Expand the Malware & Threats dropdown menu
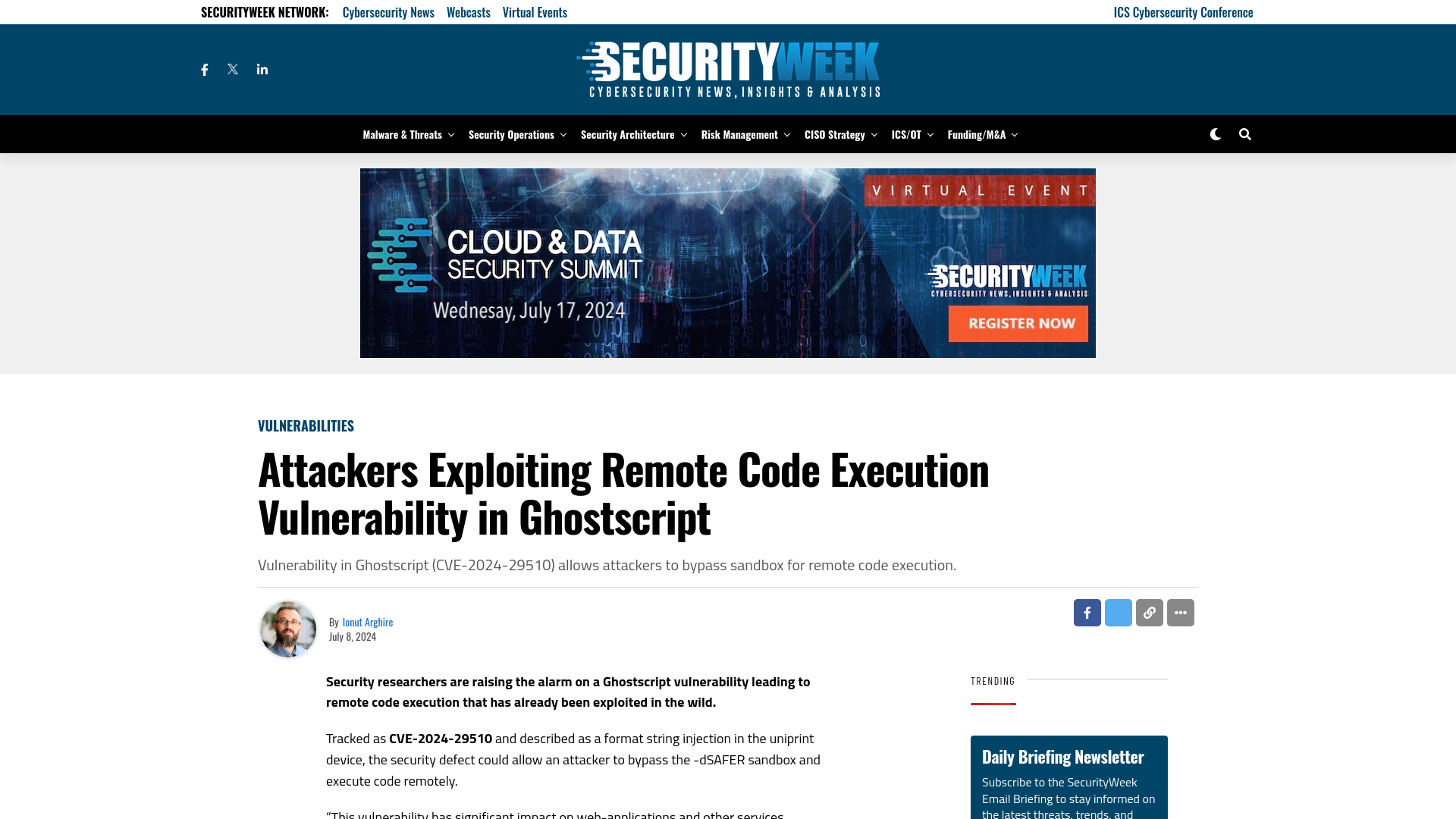The width and height of the screenshot is (1456, 819). coord(449,133)
